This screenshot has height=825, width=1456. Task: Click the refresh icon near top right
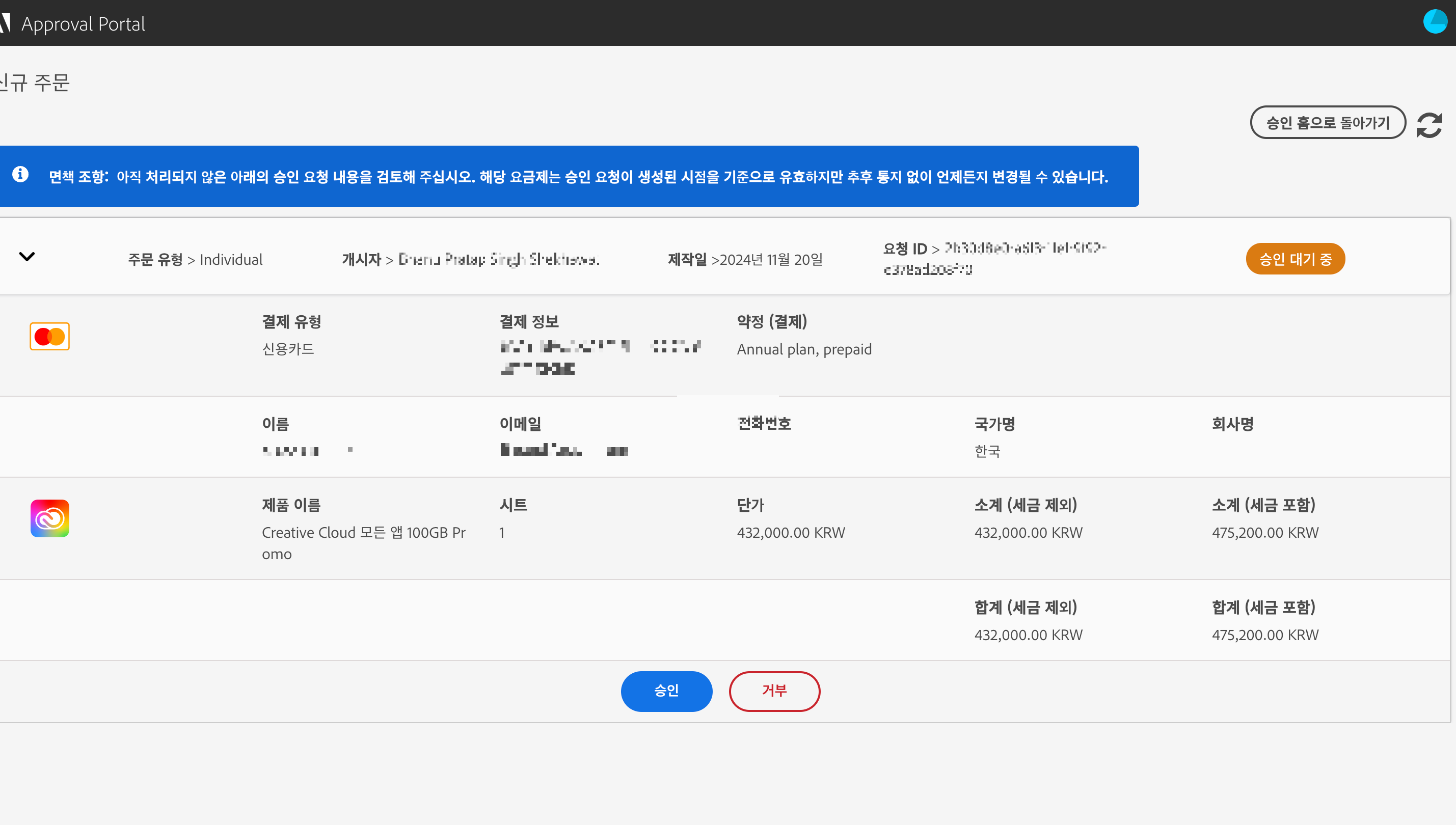(1429, 125)
